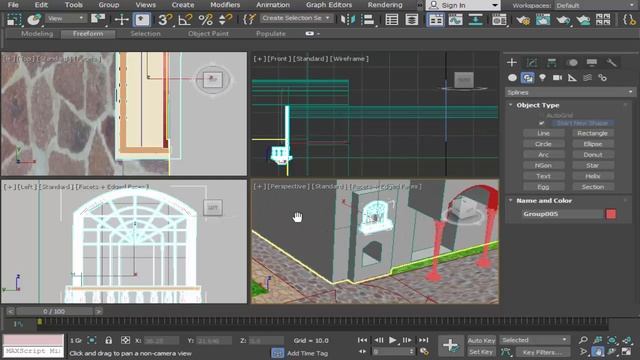Open the Modify panel icon

pyautogui.click(x=532, y=62)
